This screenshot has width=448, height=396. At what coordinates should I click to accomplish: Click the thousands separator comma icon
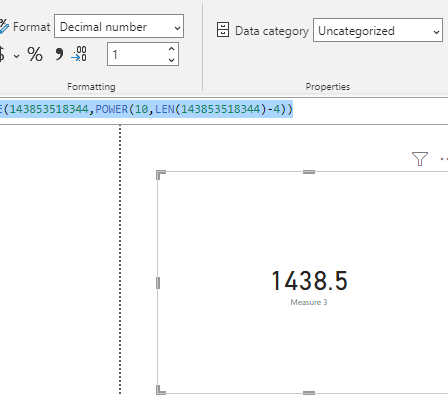point(59,54)
